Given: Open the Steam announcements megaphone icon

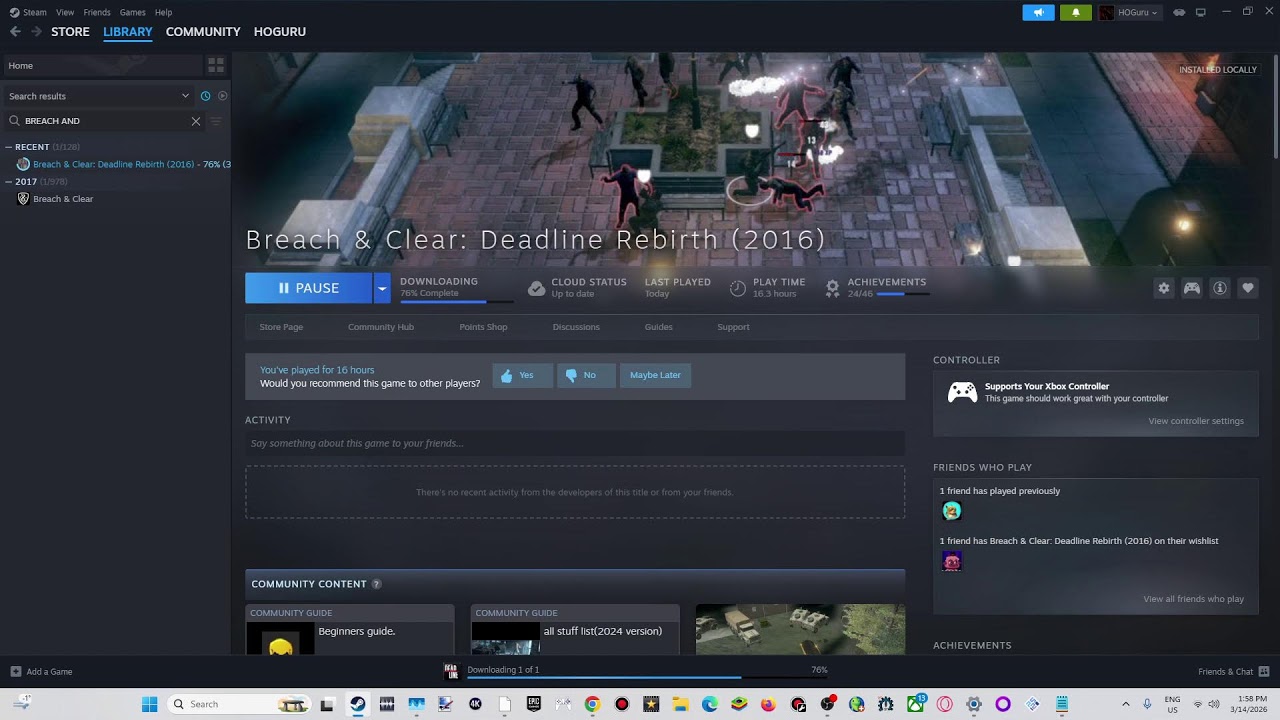Looking at the screenshot, I should [x=1038, y=12].
